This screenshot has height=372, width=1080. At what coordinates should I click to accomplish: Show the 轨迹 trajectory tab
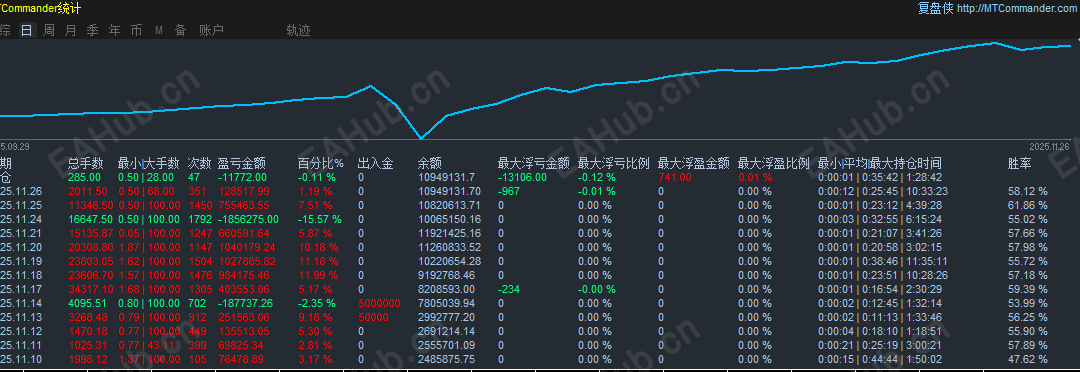tap(298, 30)
